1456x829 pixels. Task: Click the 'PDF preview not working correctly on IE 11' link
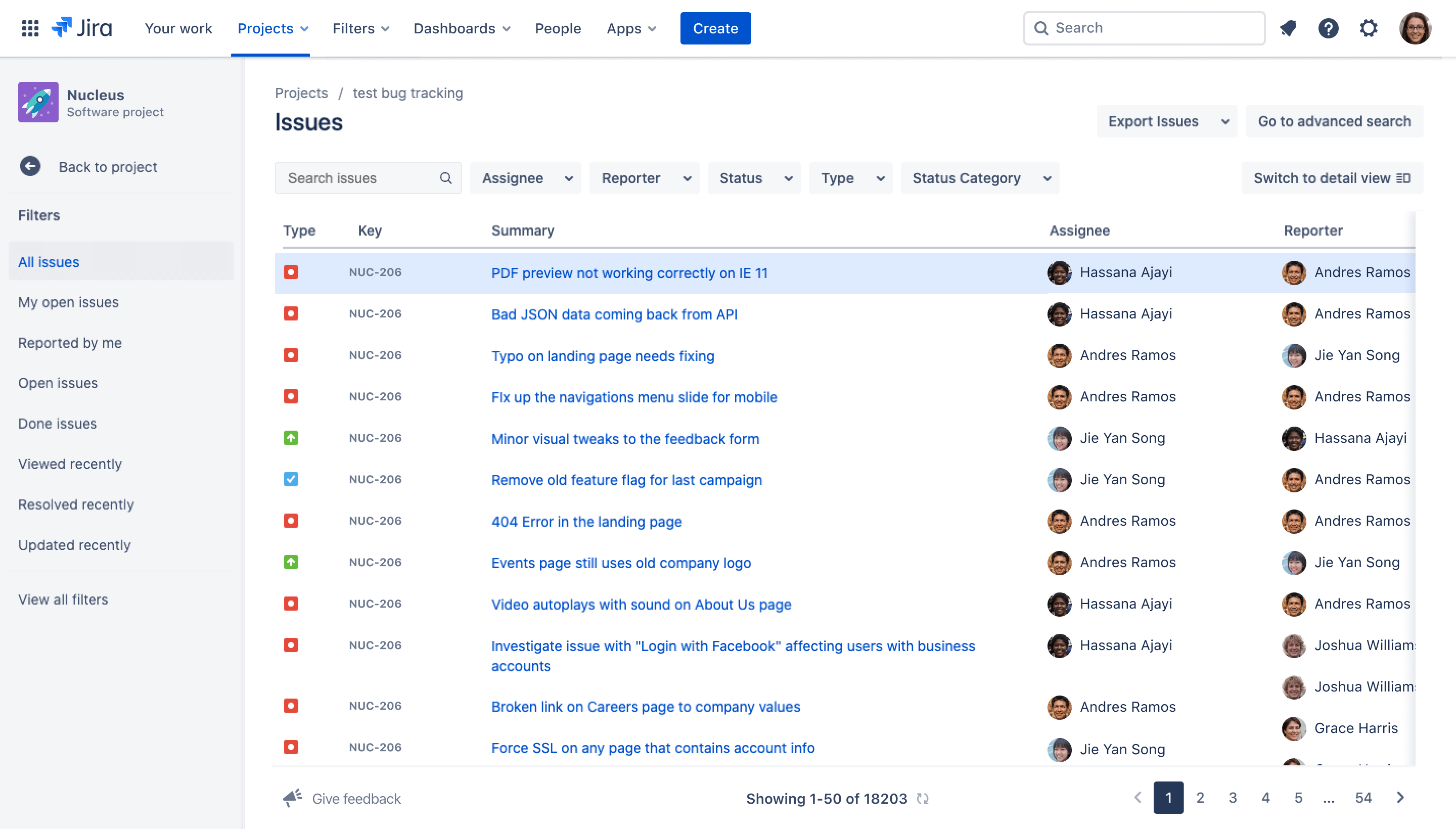630,272
